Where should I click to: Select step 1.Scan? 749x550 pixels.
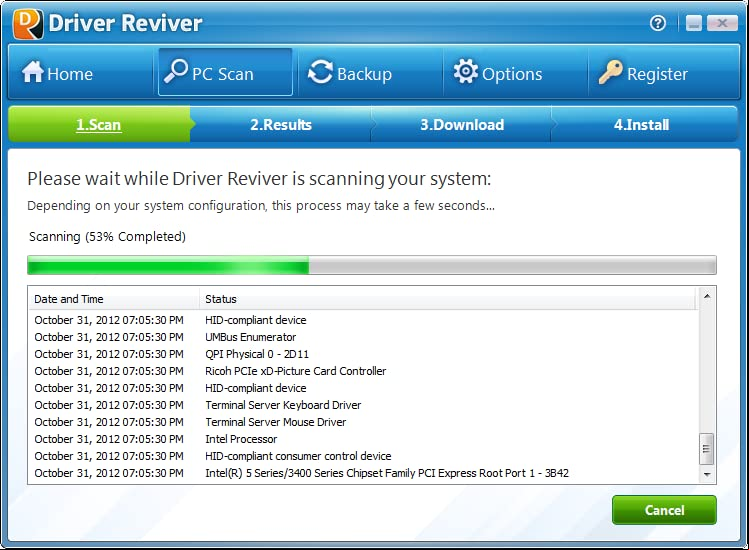tap(99, 125)
